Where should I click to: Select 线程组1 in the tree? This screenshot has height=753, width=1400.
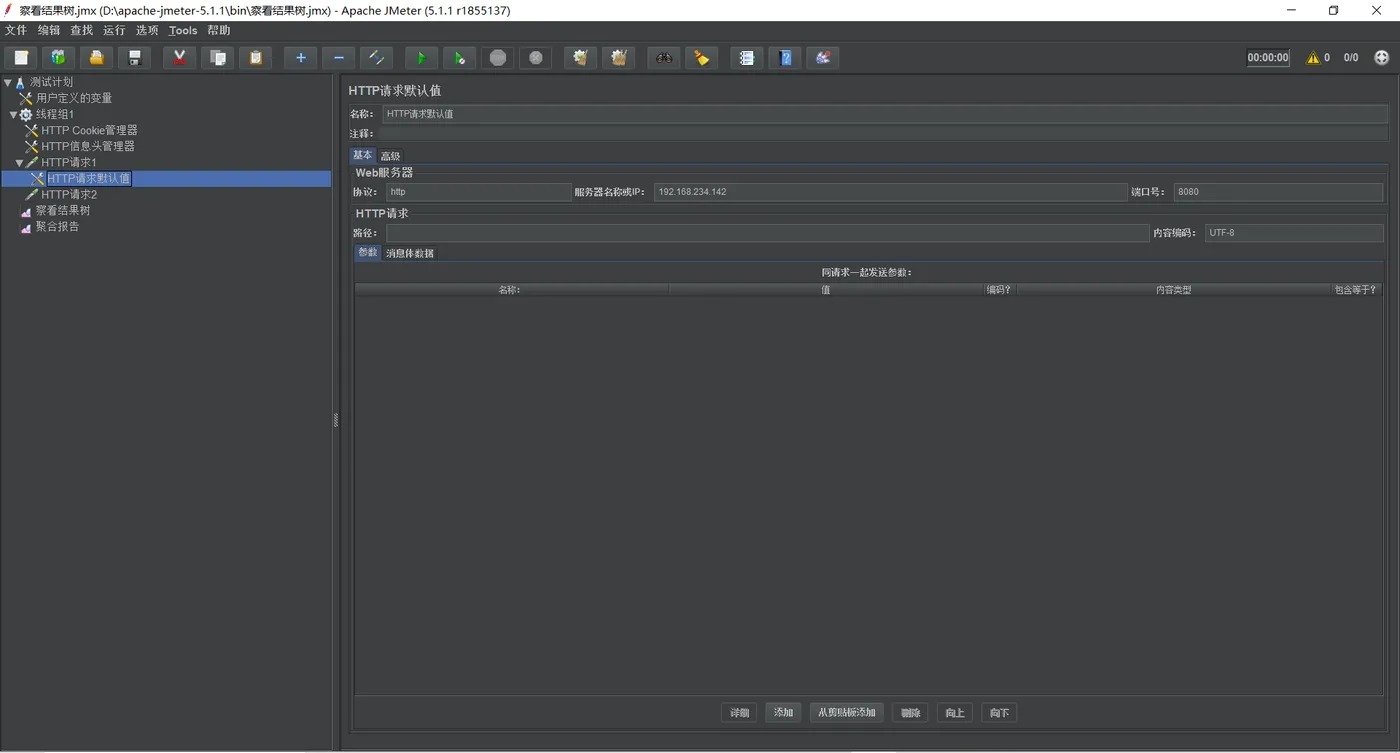(x=55, y=114)
